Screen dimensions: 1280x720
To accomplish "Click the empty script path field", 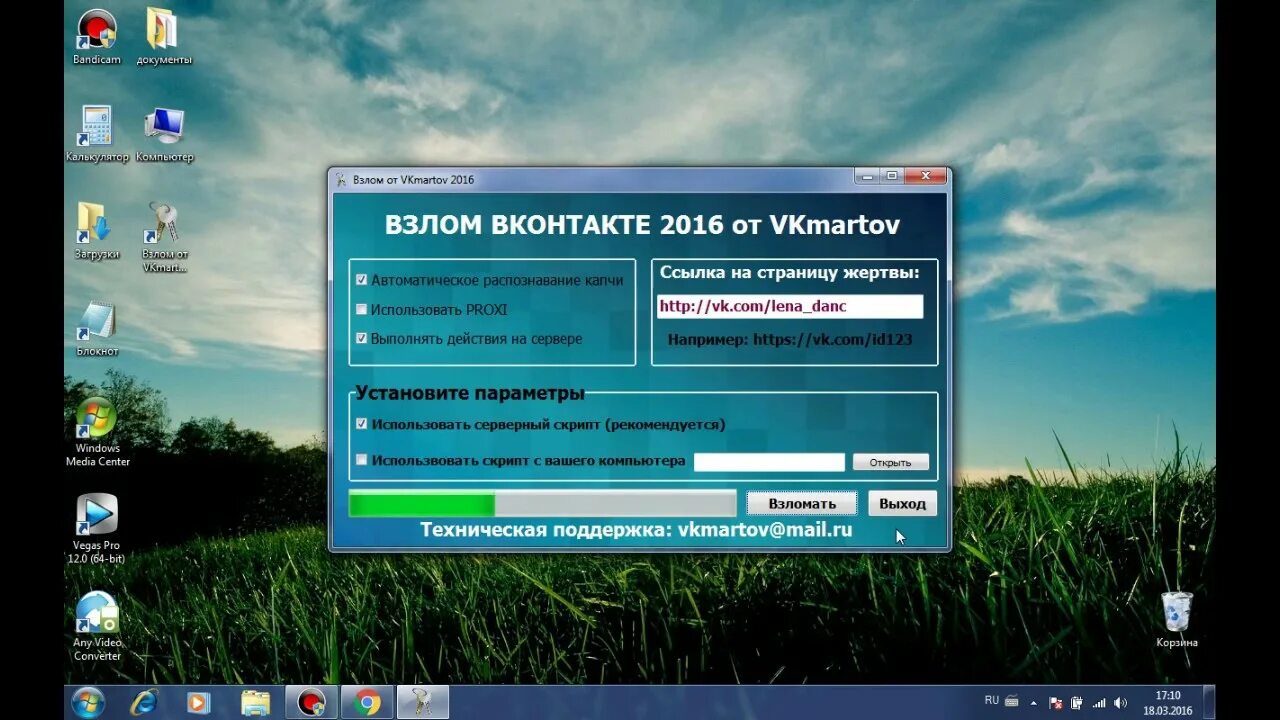I will point(769,462).
